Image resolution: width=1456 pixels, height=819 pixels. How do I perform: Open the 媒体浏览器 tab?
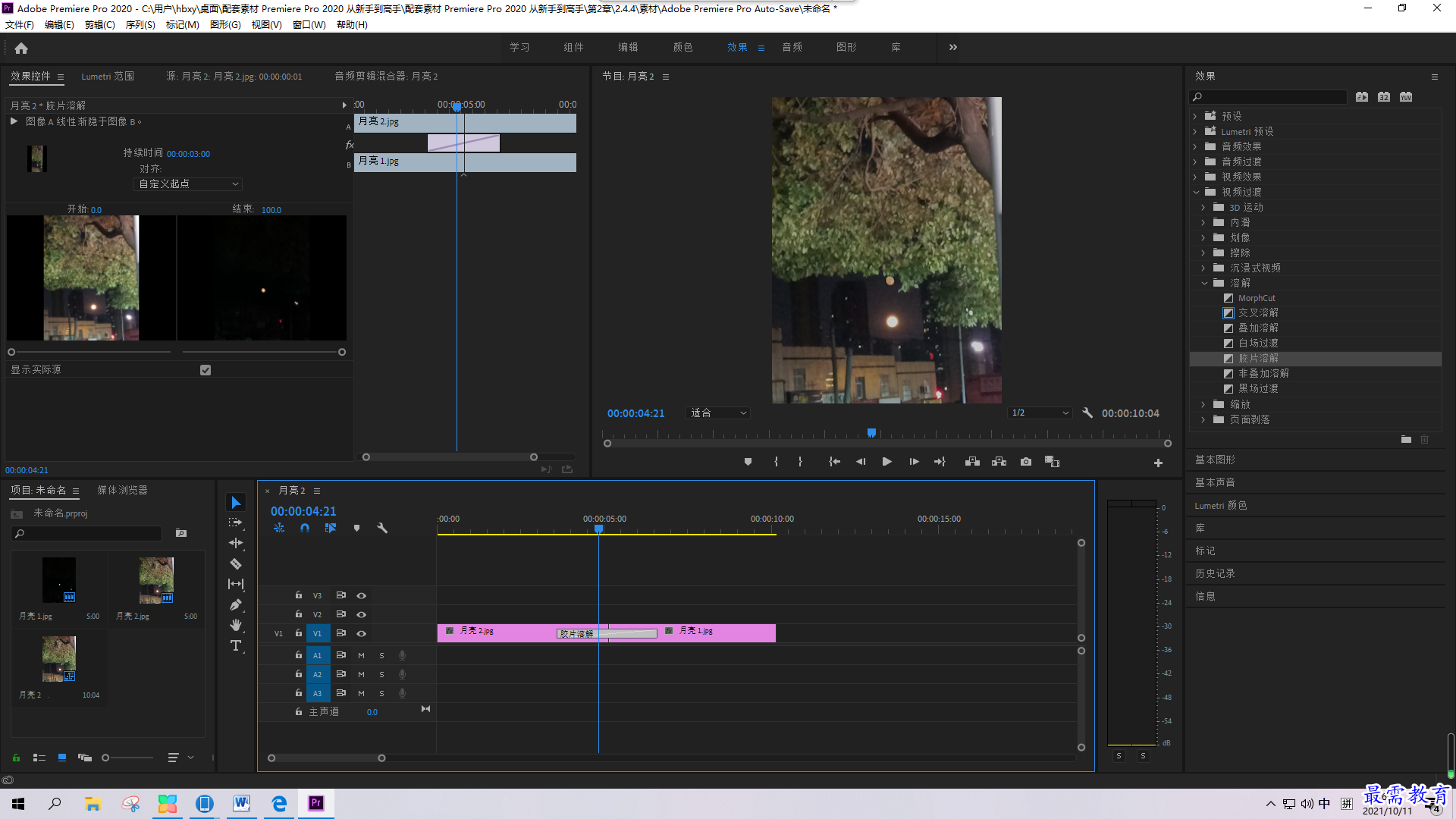pyautogui.click(x=122, y=491)
